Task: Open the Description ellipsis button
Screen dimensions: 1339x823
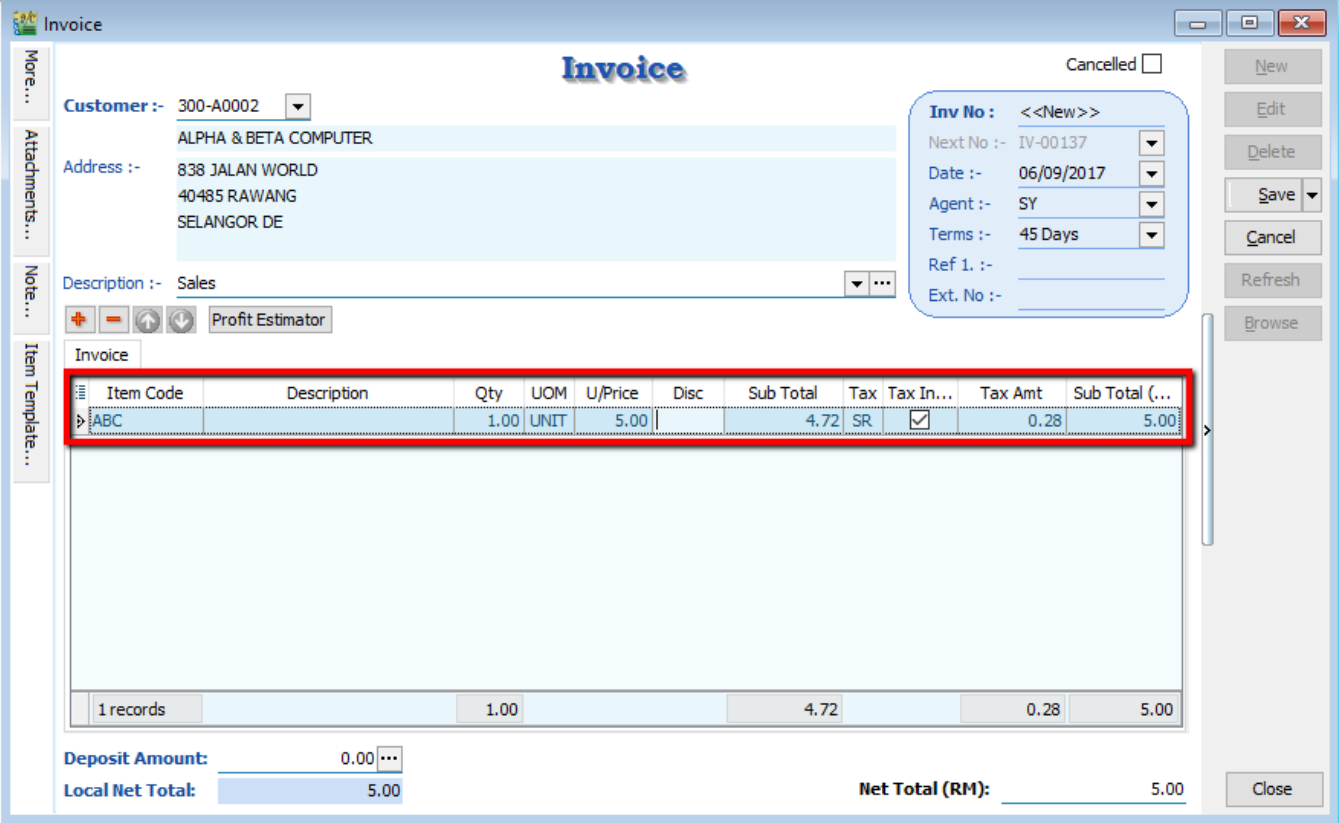Action: coord(882,284)
